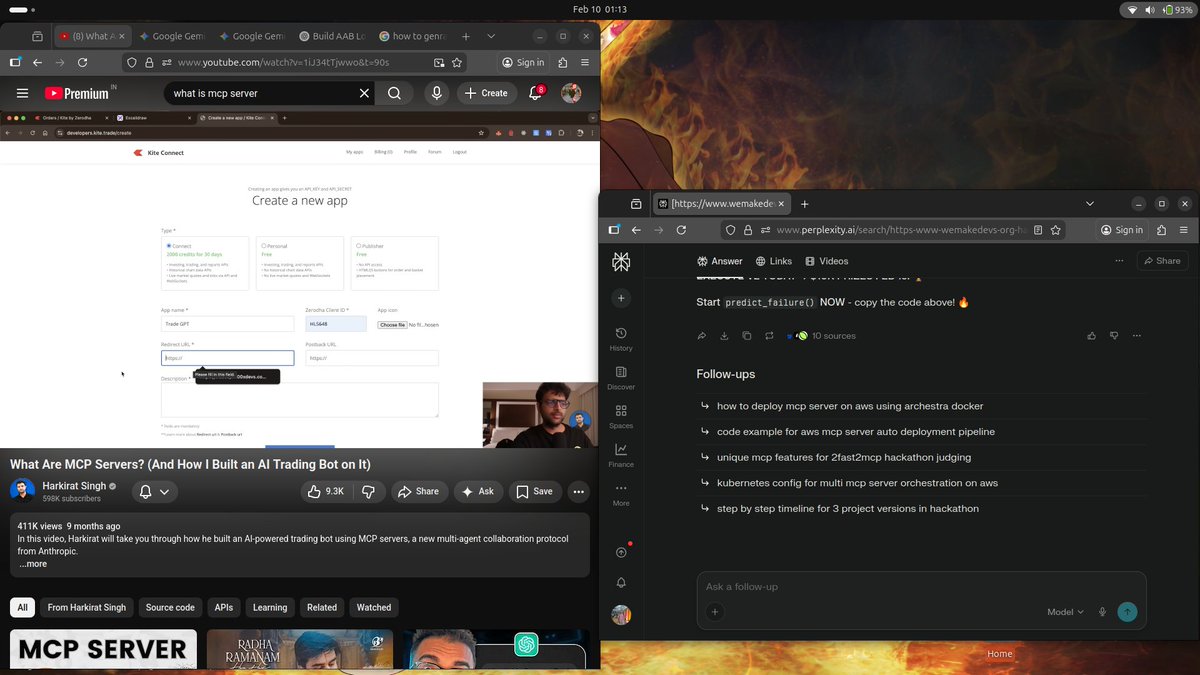Copy the Perplexity answer
1200x675 pixels.
click(747, 336)
